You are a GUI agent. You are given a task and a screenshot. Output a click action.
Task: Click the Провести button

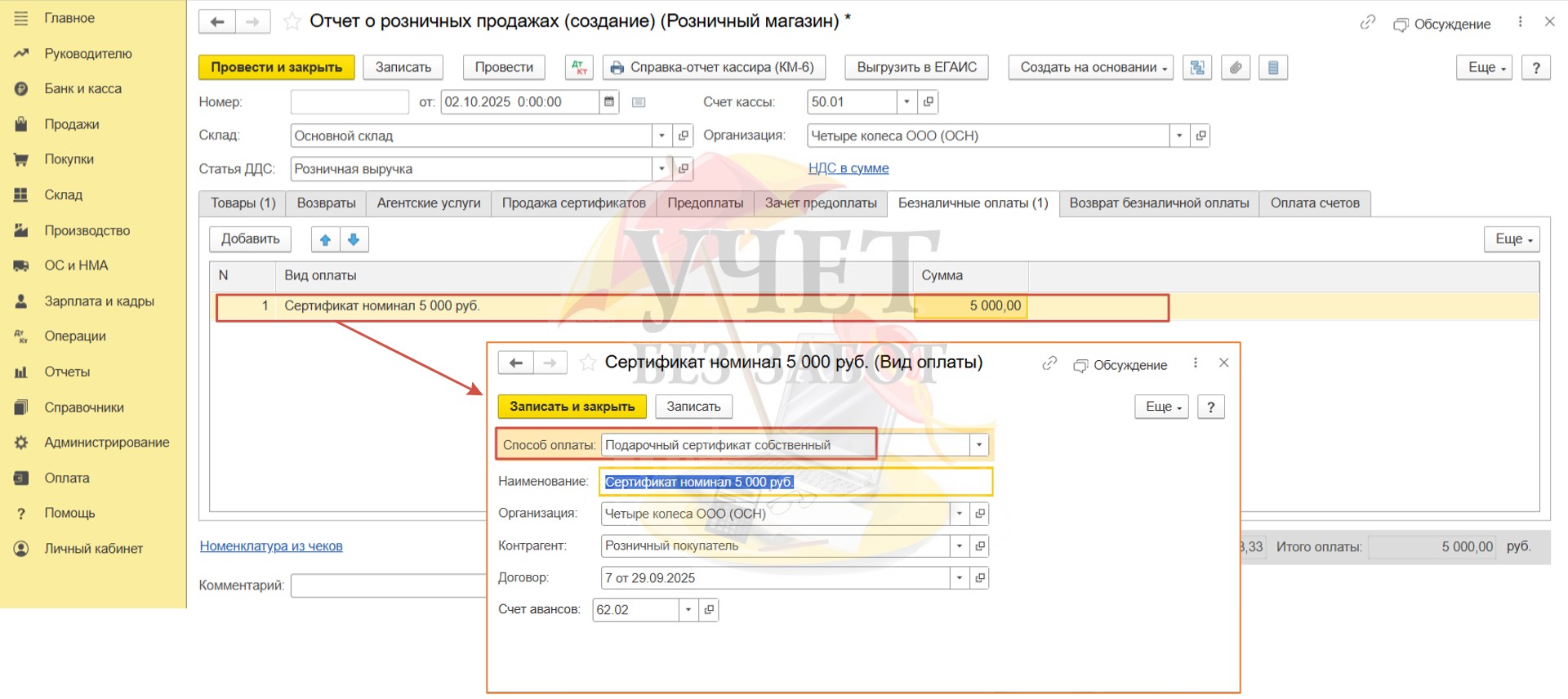[504, 67]
